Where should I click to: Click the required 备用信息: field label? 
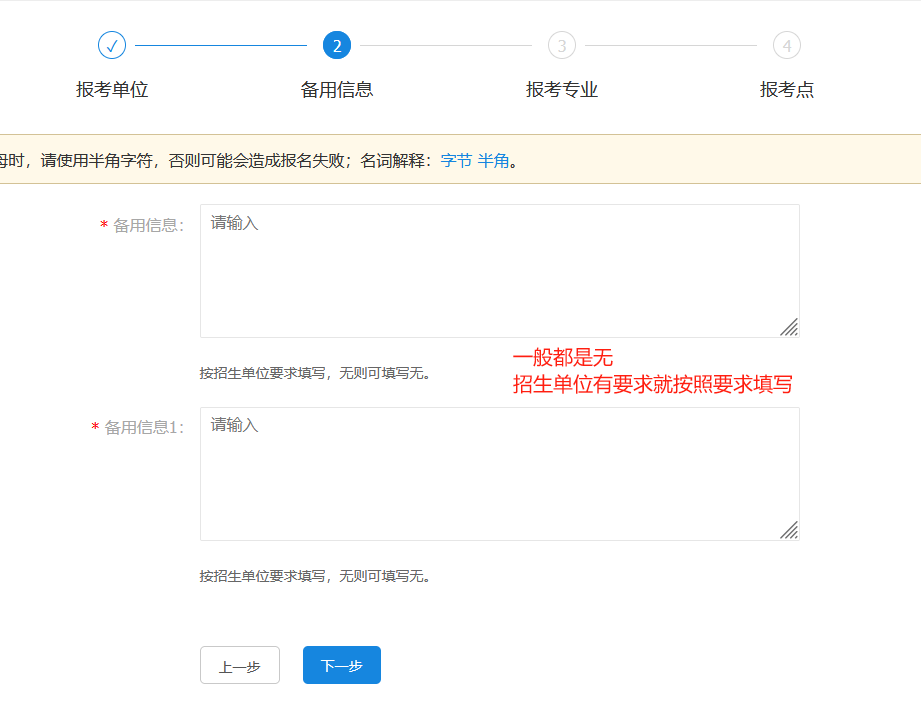[x=148, y=226]
